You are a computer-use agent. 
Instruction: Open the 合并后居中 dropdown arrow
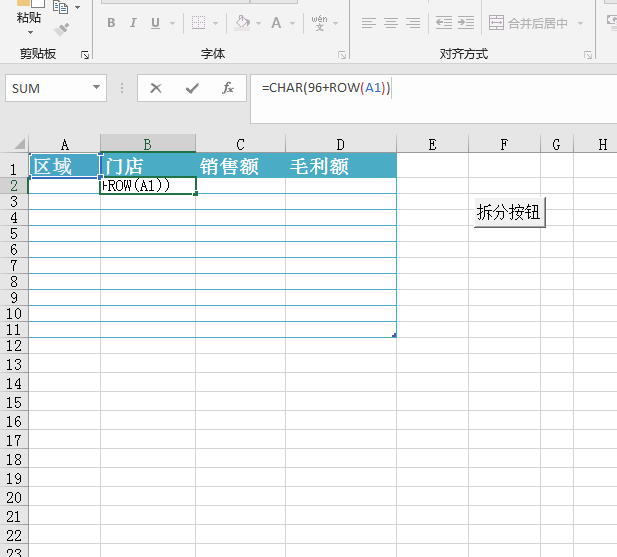click(x=580, y=23)
